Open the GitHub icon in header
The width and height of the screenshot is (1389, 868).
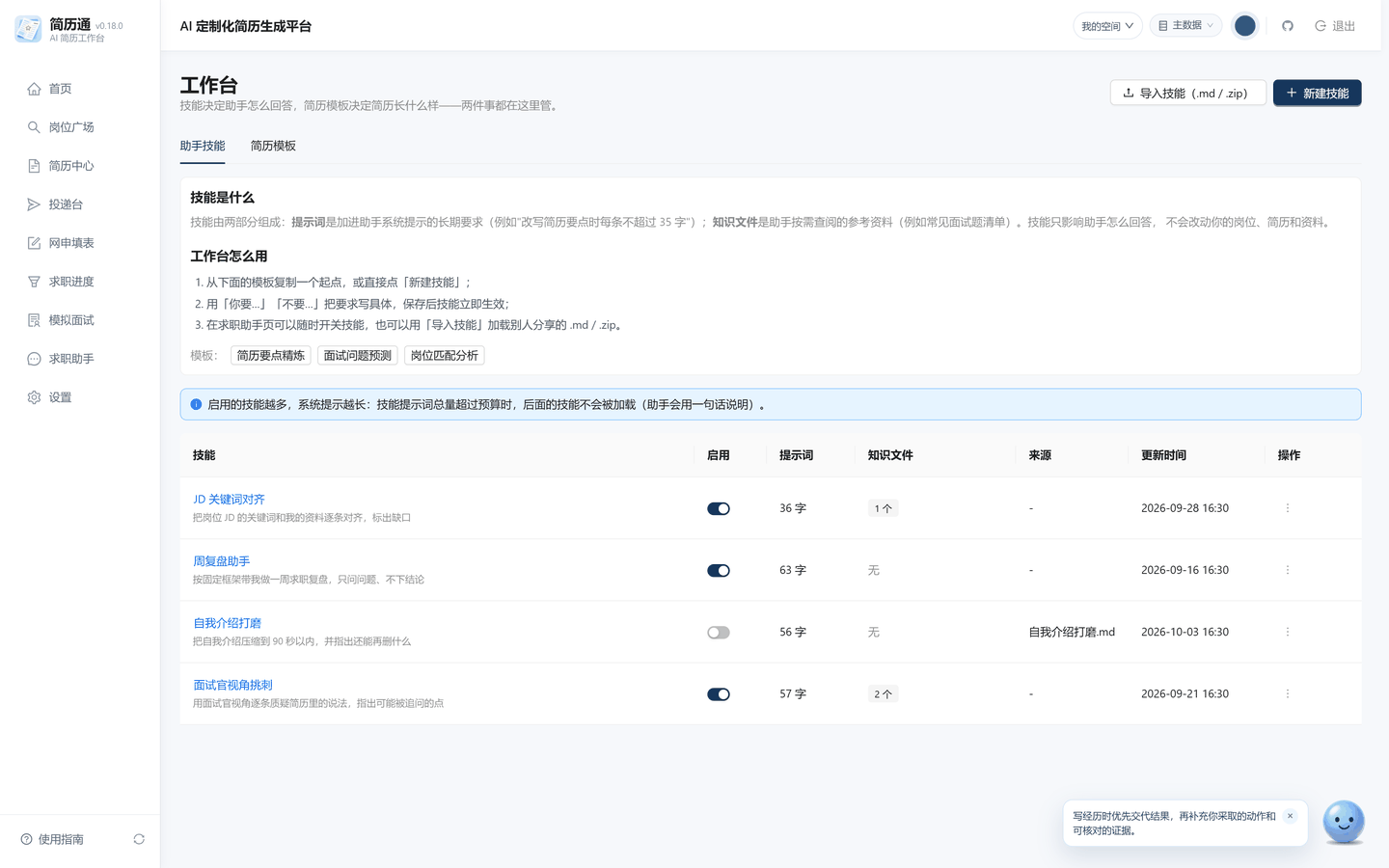1287,26
